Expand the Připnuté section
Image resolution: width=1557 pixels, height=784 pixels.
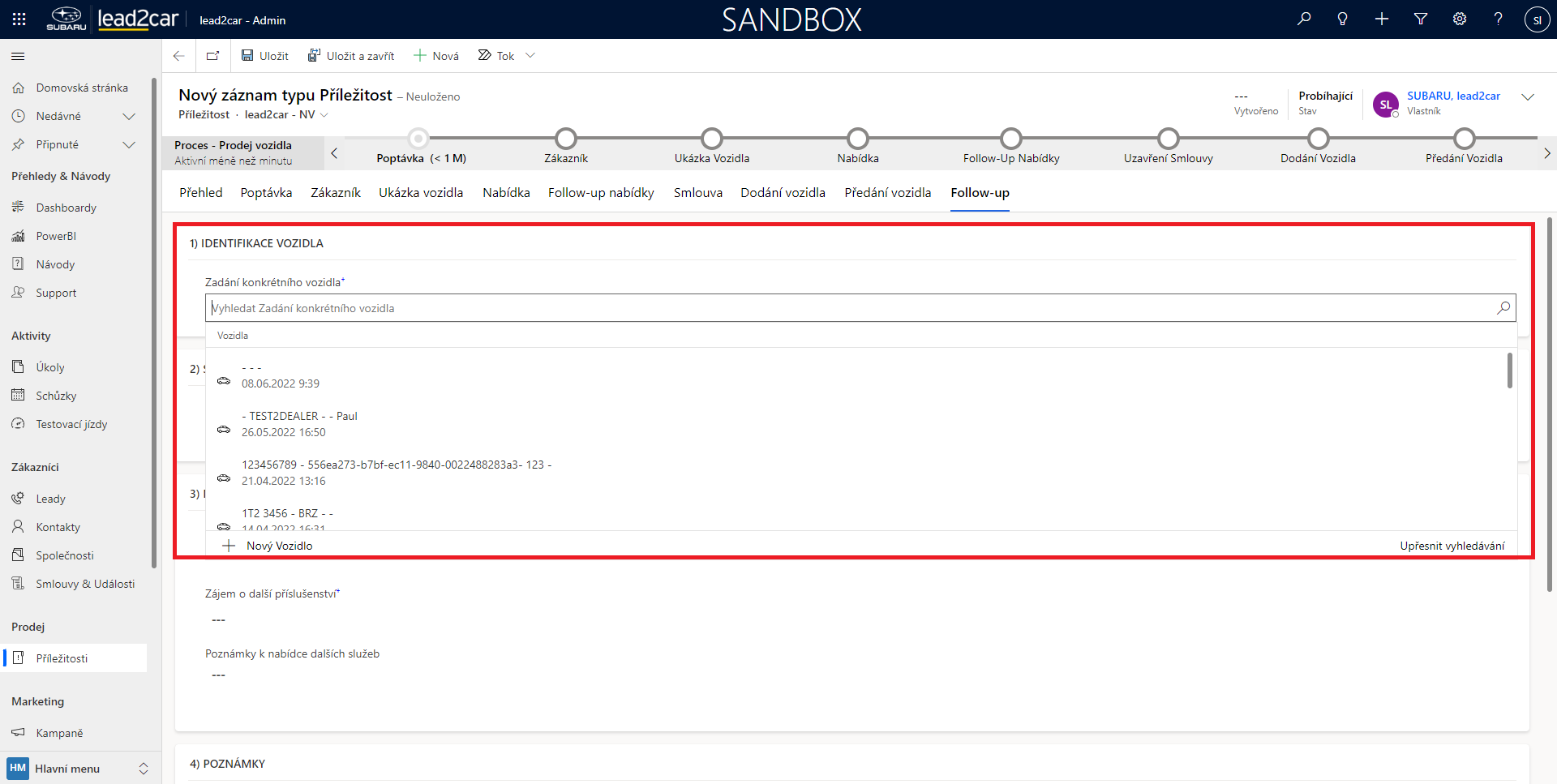(x=128, y=145)
